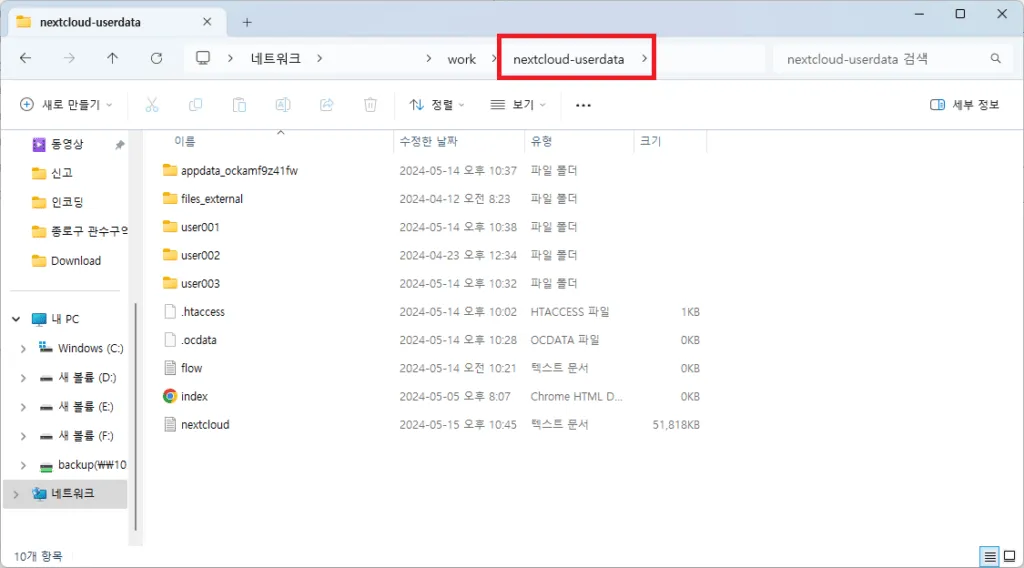Click the Chrome HTML D... type cell
Image resolution: width=1024 pixels, height=568 pixels.
point(576,396)
